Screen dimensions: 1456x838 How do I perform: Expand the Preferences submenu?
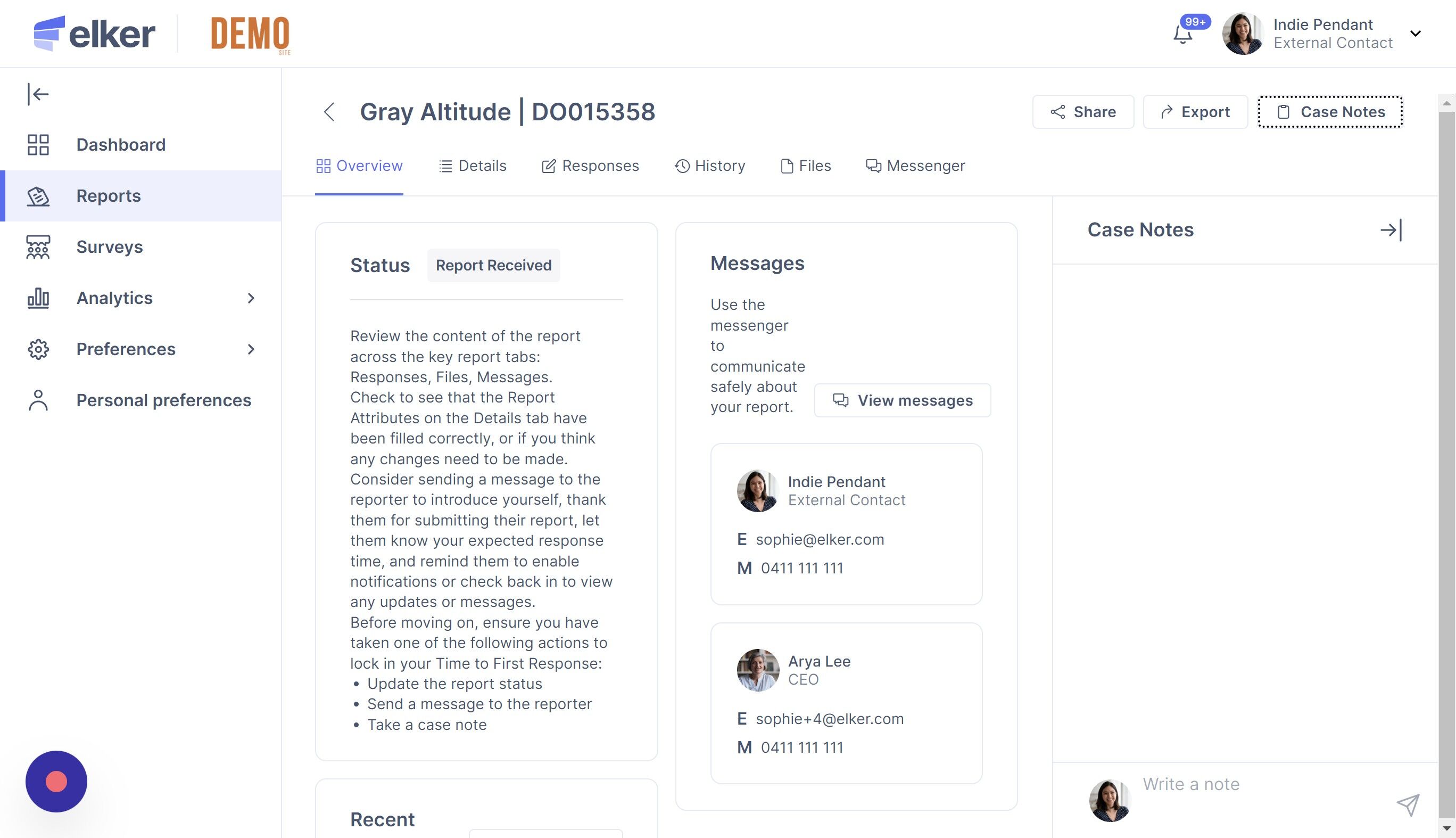pos(251,349)
